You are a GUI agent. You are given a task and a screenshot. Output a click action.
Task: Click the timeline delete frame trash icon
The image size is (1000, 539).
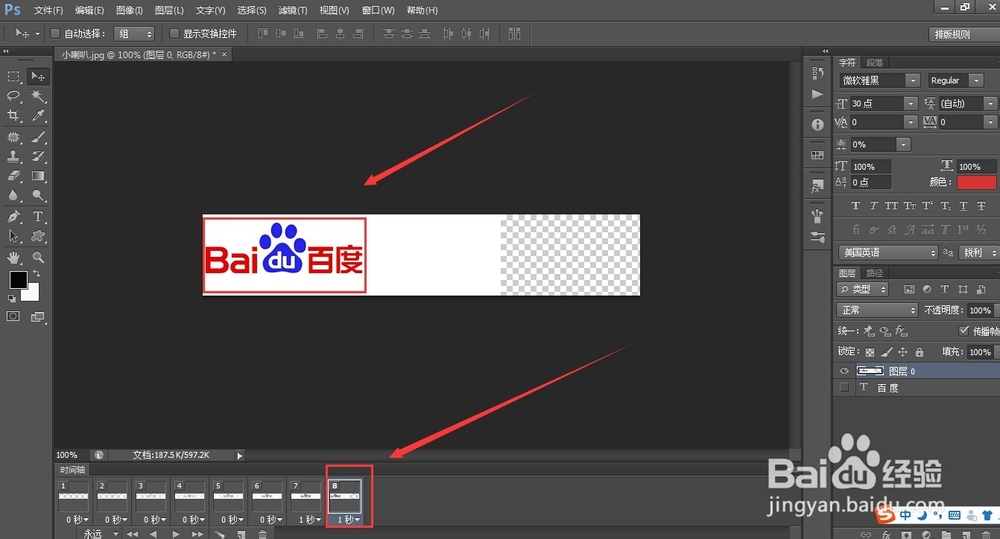click(x=263, y=534)
